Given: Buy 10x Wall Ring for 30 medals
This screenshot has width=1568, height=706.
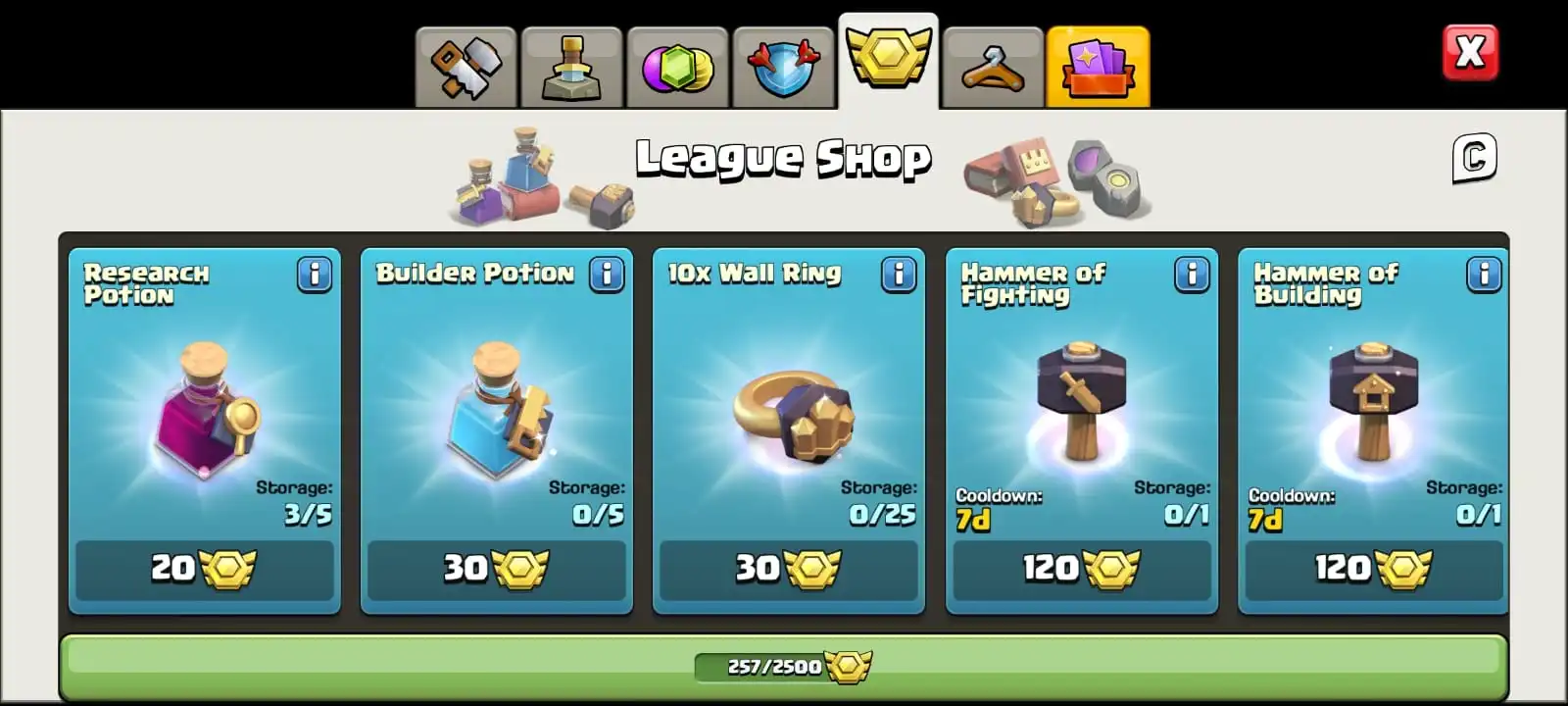Looking at the screenshot, I should [789, 569].
